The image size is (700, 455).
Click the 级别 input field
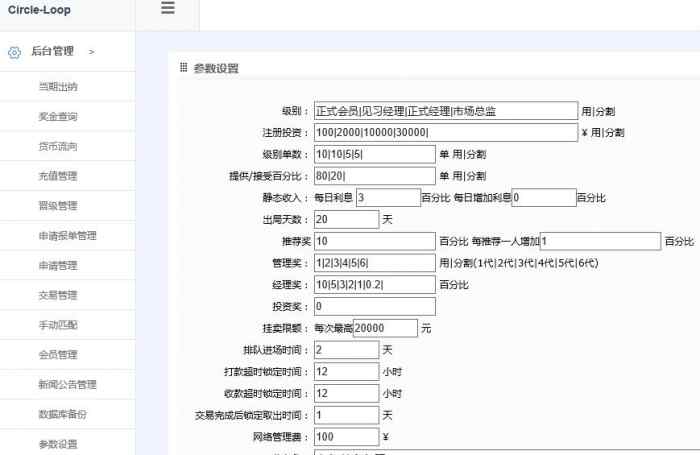coord(445,111)
